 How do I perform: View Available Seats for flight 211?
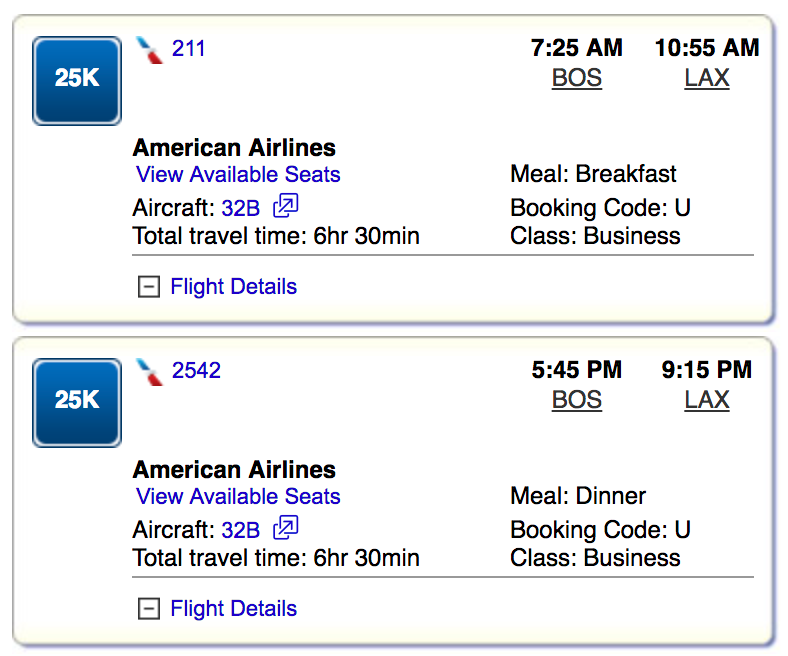pos(238,175)
